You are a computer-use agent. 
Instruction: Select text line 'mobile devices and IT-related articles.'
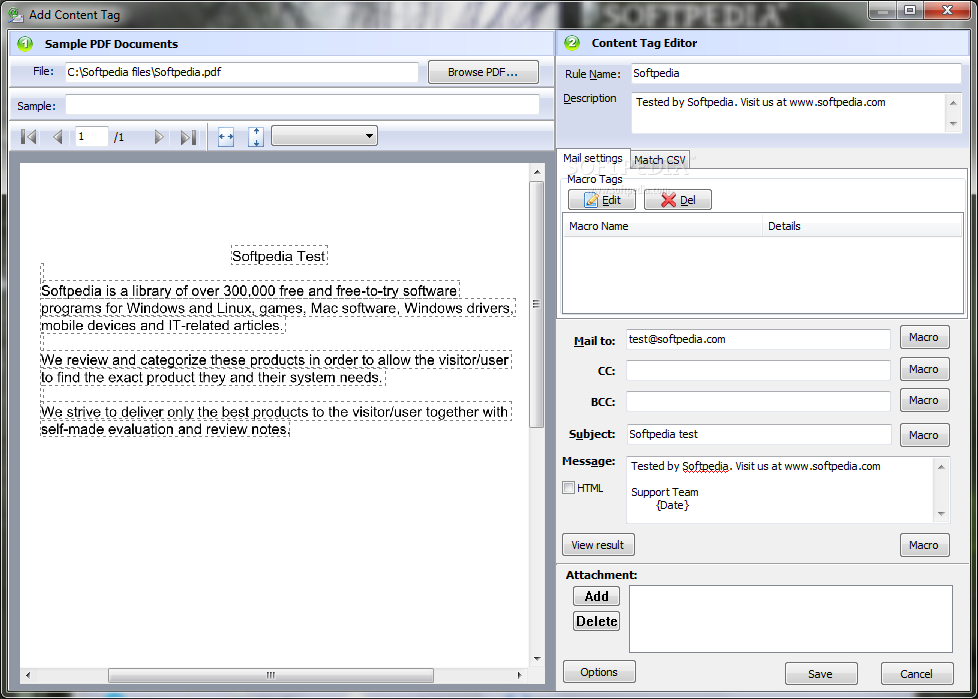click(x=162, y=325)
